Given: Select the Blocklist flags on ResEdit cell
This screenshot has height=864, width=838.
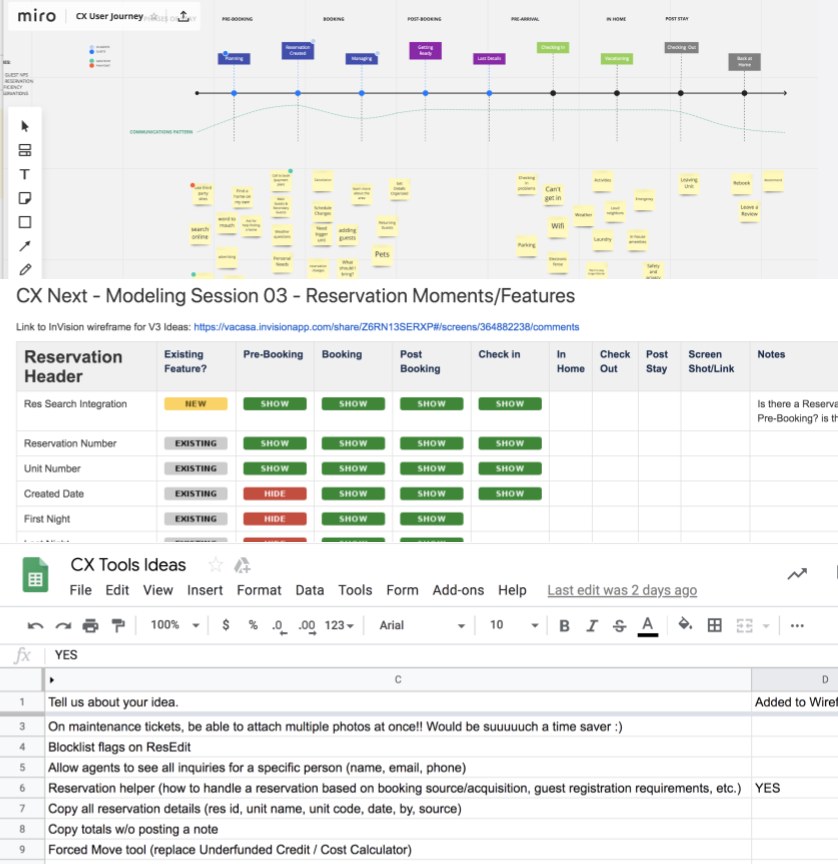Looking at the screenshot, I should (398, 747).
